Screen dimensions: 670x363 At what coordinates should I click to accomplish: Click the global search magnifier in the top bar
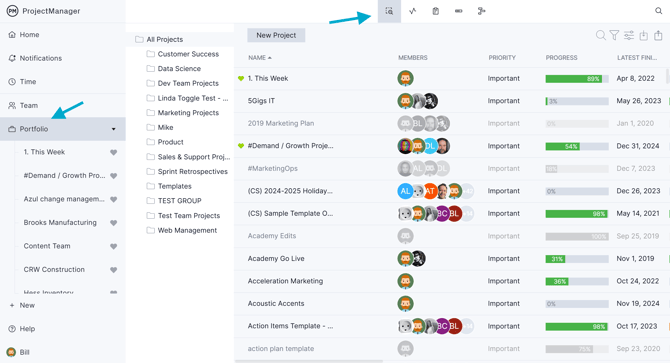[x=658, y=11]
